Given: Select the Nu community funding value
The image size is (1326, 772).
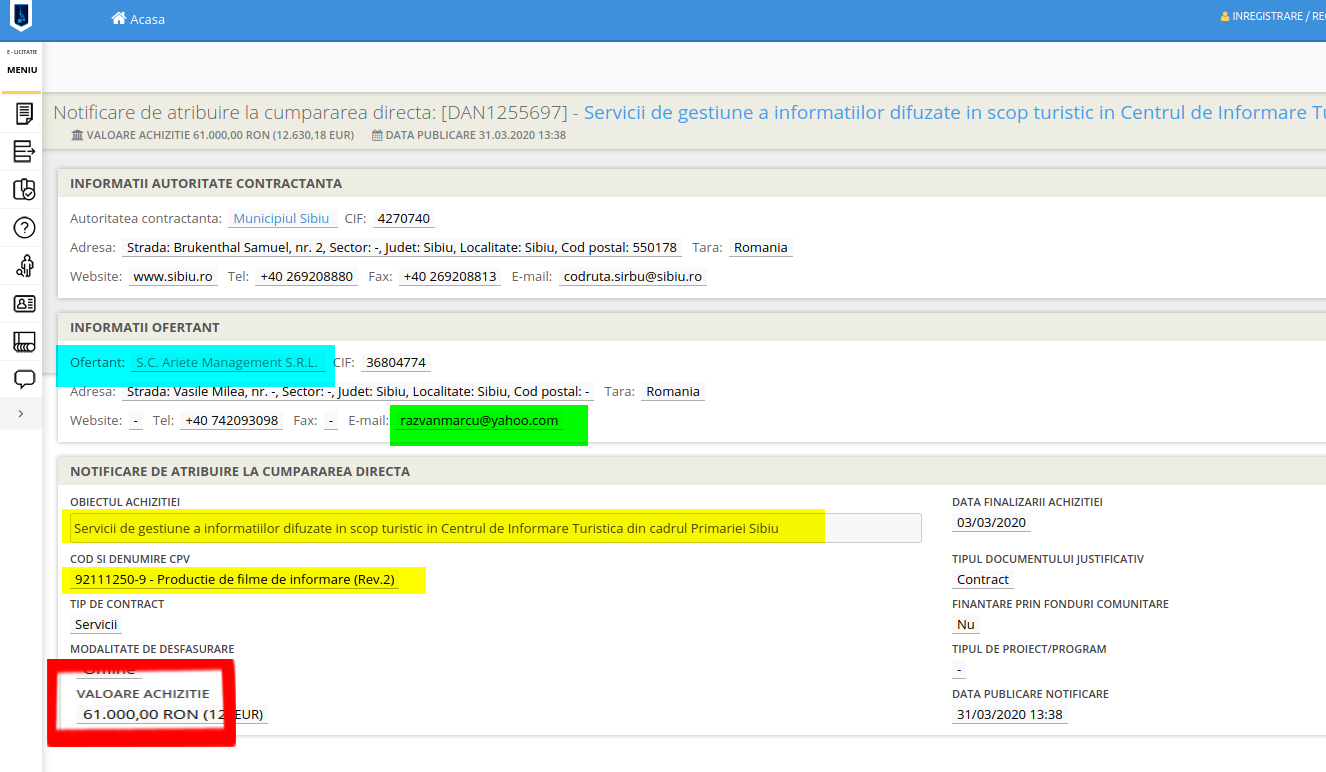Looking at the screenshot, I should pyautogui.click(x=965, y=625).
